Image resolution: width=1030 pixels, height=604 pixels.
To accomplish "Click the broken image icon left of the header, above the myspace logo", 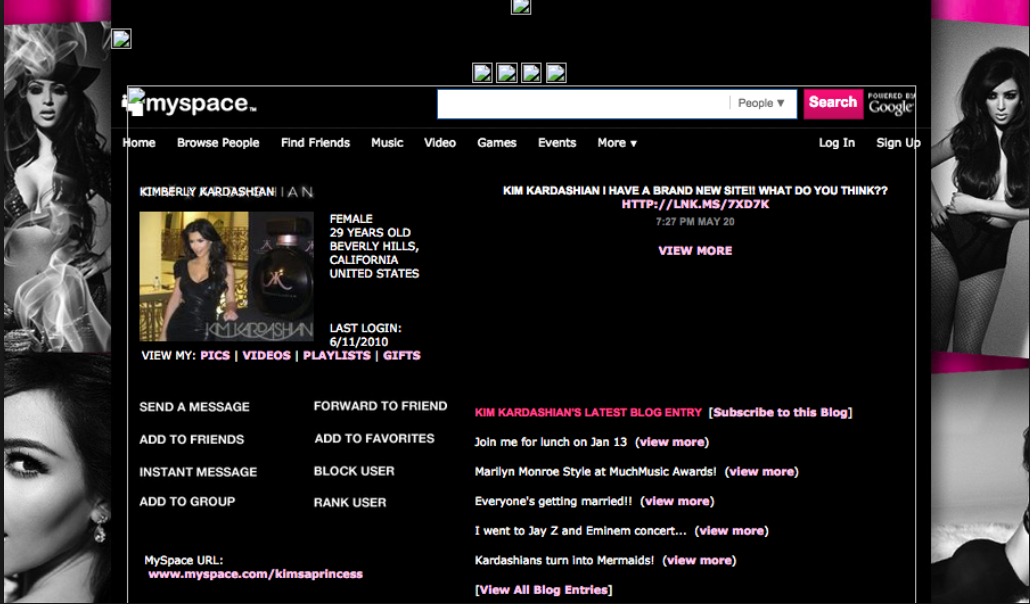I will (x=121, y=39).
